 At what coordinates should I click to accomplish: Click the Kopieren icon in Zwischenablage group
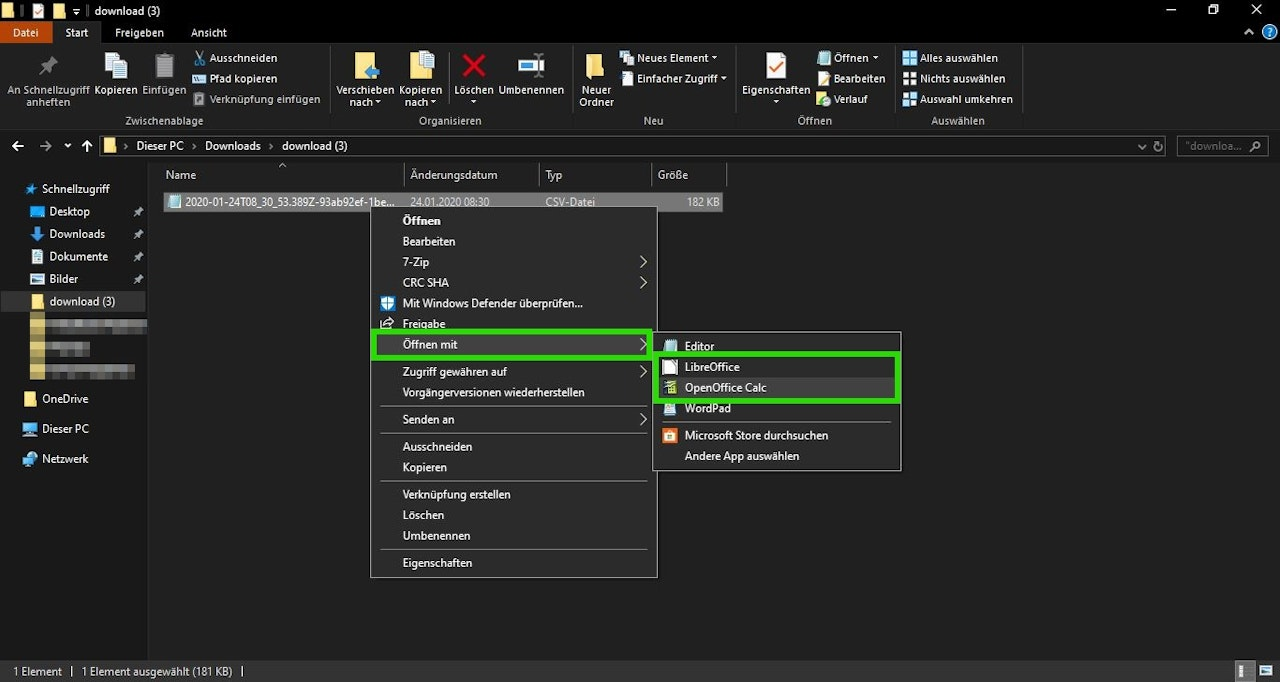tap(116, 67)
